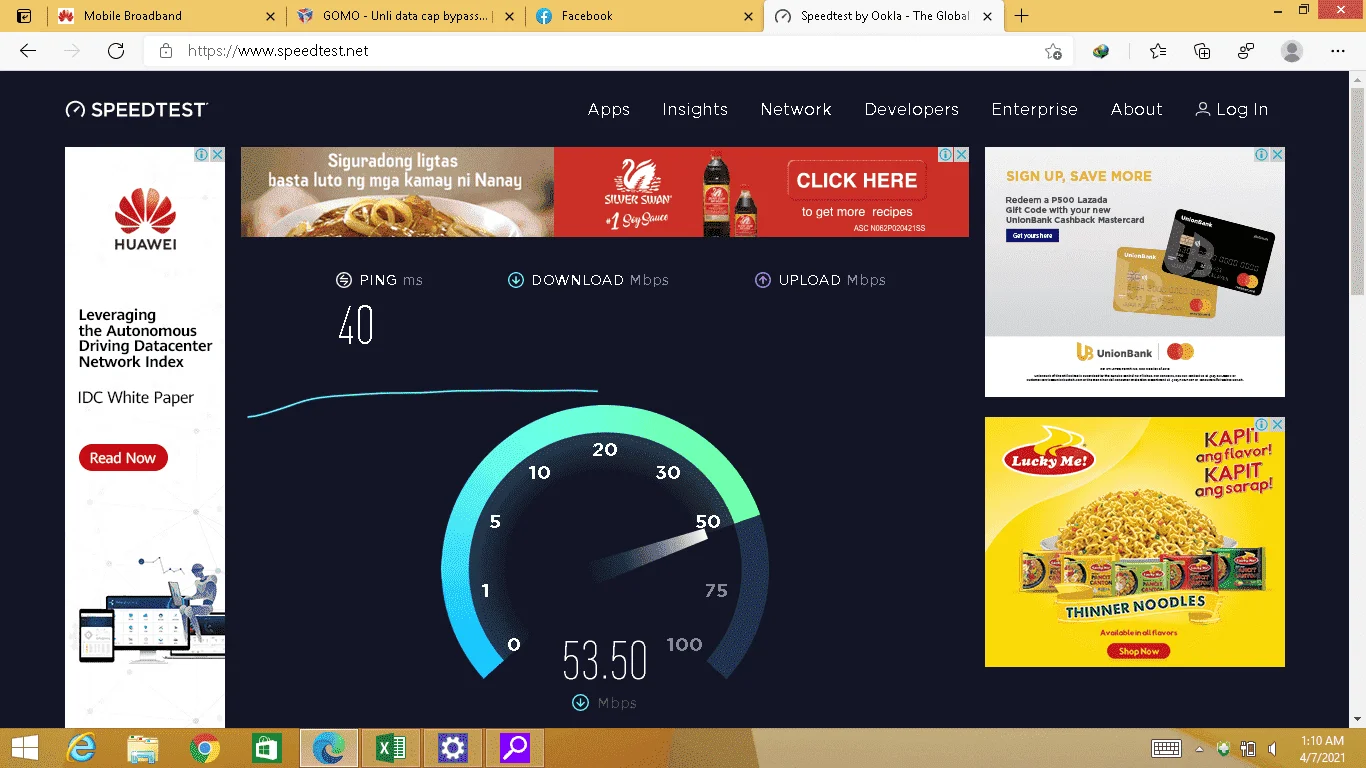Refresh the Speedtest page

click(x=116, y=51)
